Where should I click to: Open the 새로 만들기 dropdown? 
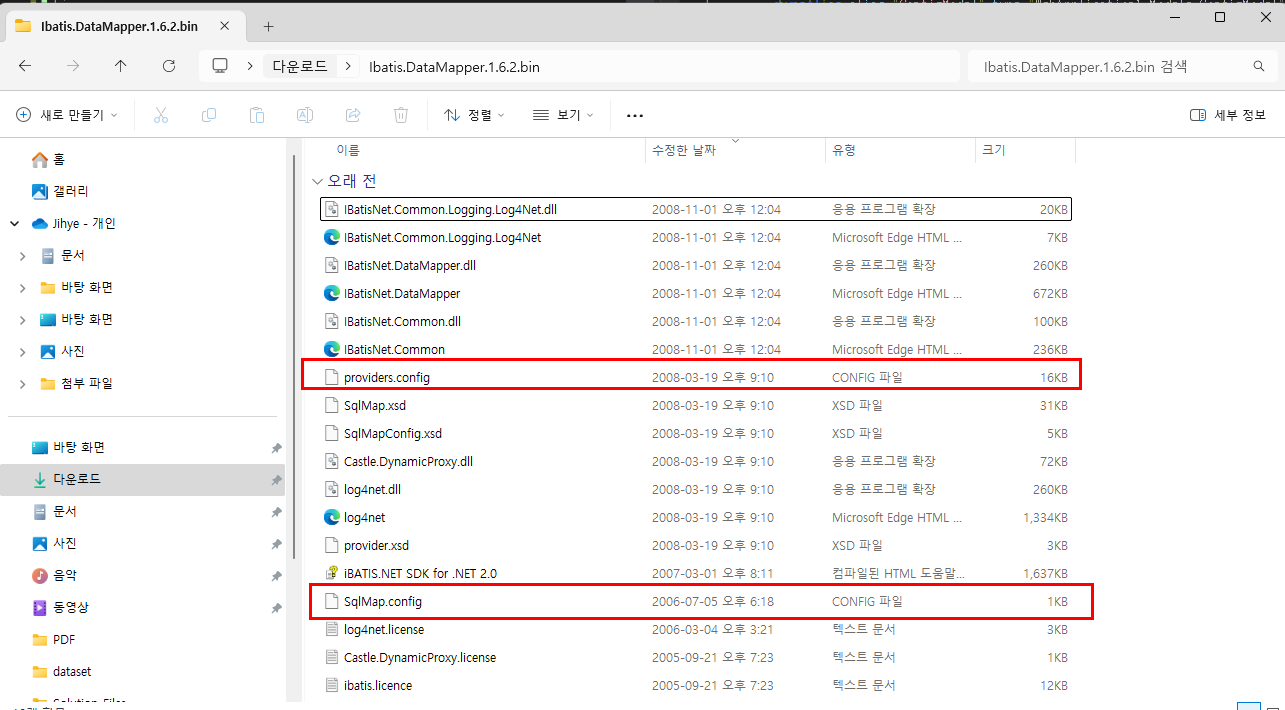pos(67,115)
